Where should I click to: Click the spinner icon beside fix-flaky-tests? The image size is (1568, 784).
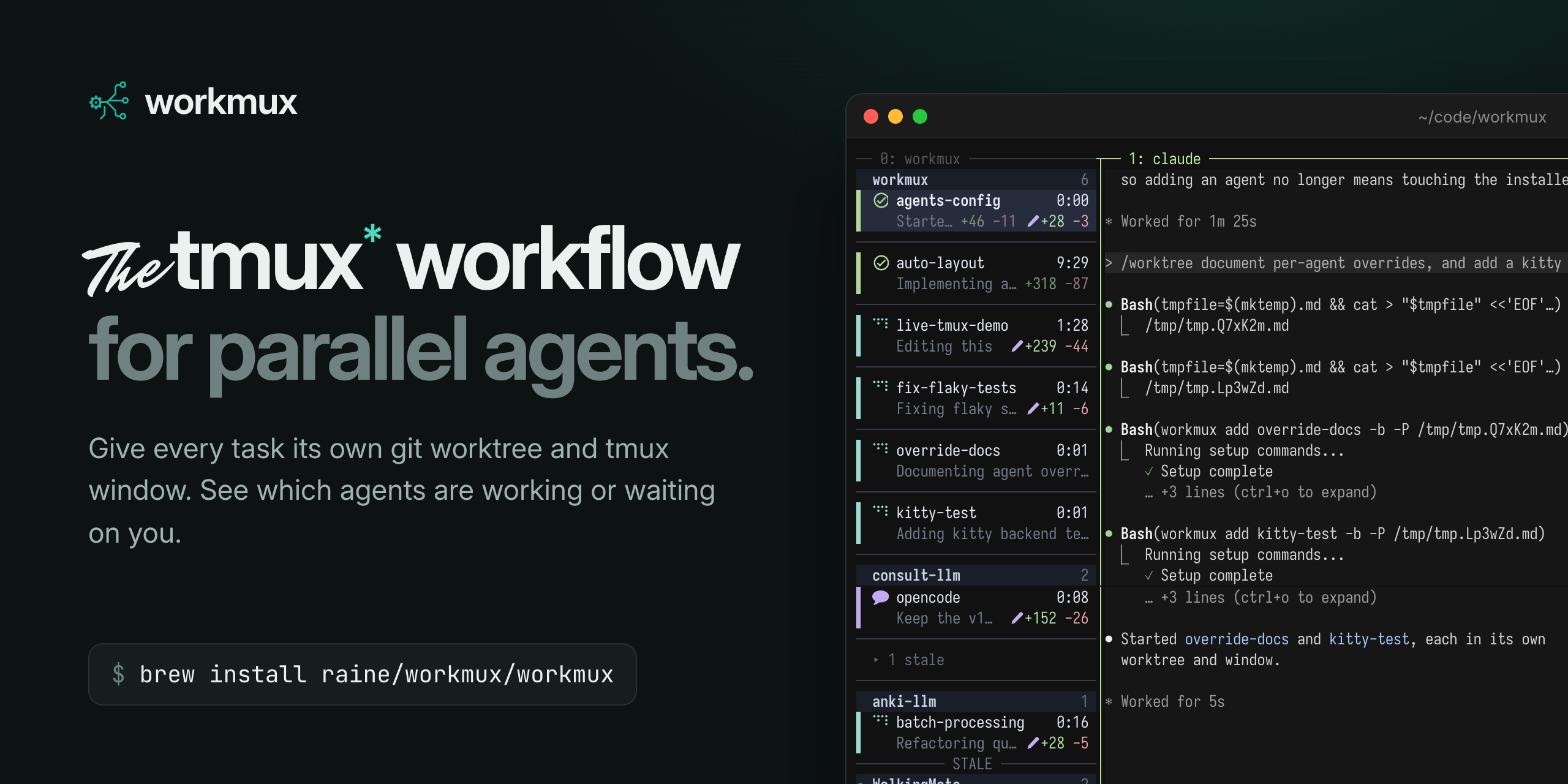point(880,385)
